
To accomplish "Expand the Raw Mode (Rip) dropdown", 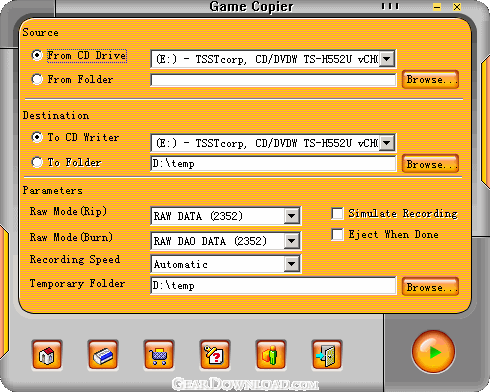I will click(292, 216).
